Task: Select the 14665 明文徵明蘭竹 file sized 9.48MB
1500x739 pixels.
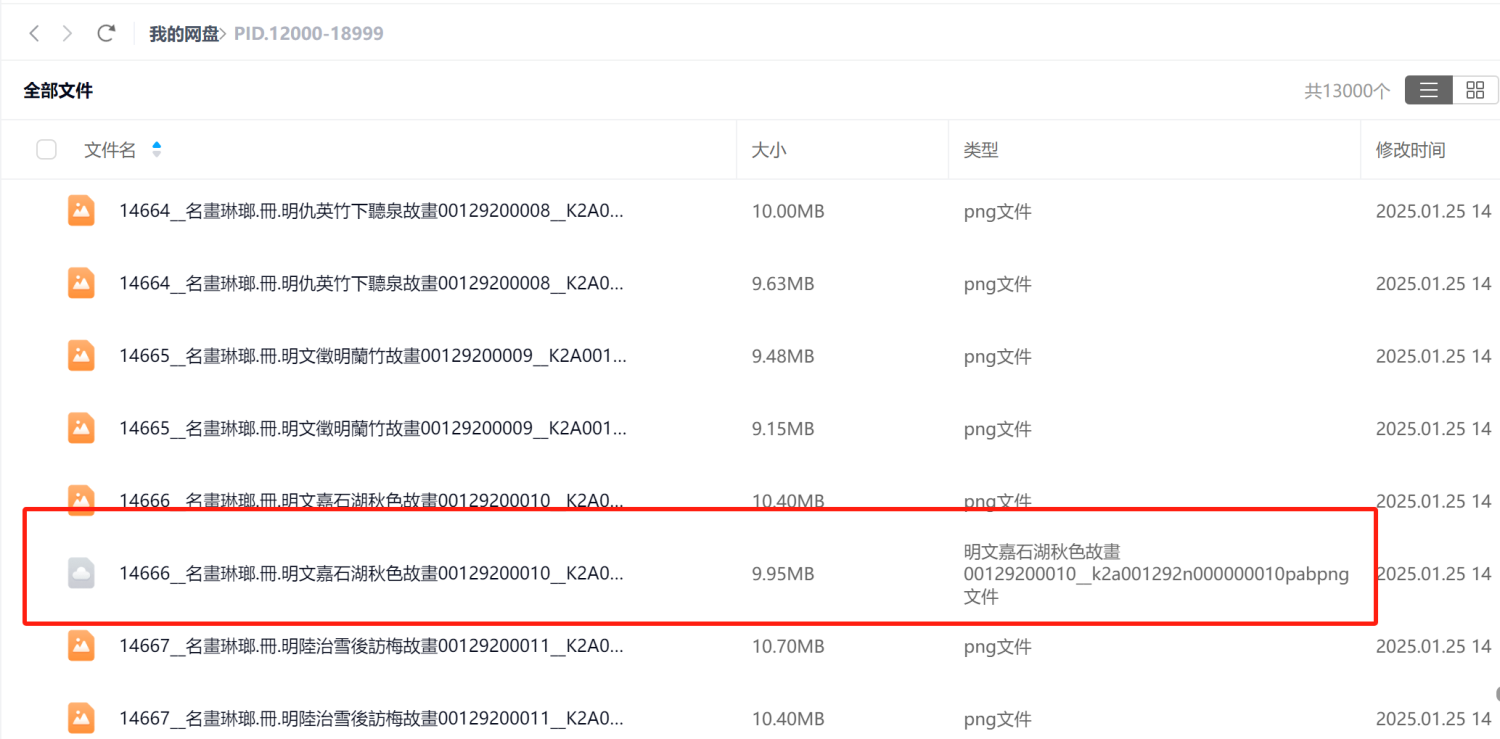Action: pyautogui.click(x=373, y=356)
